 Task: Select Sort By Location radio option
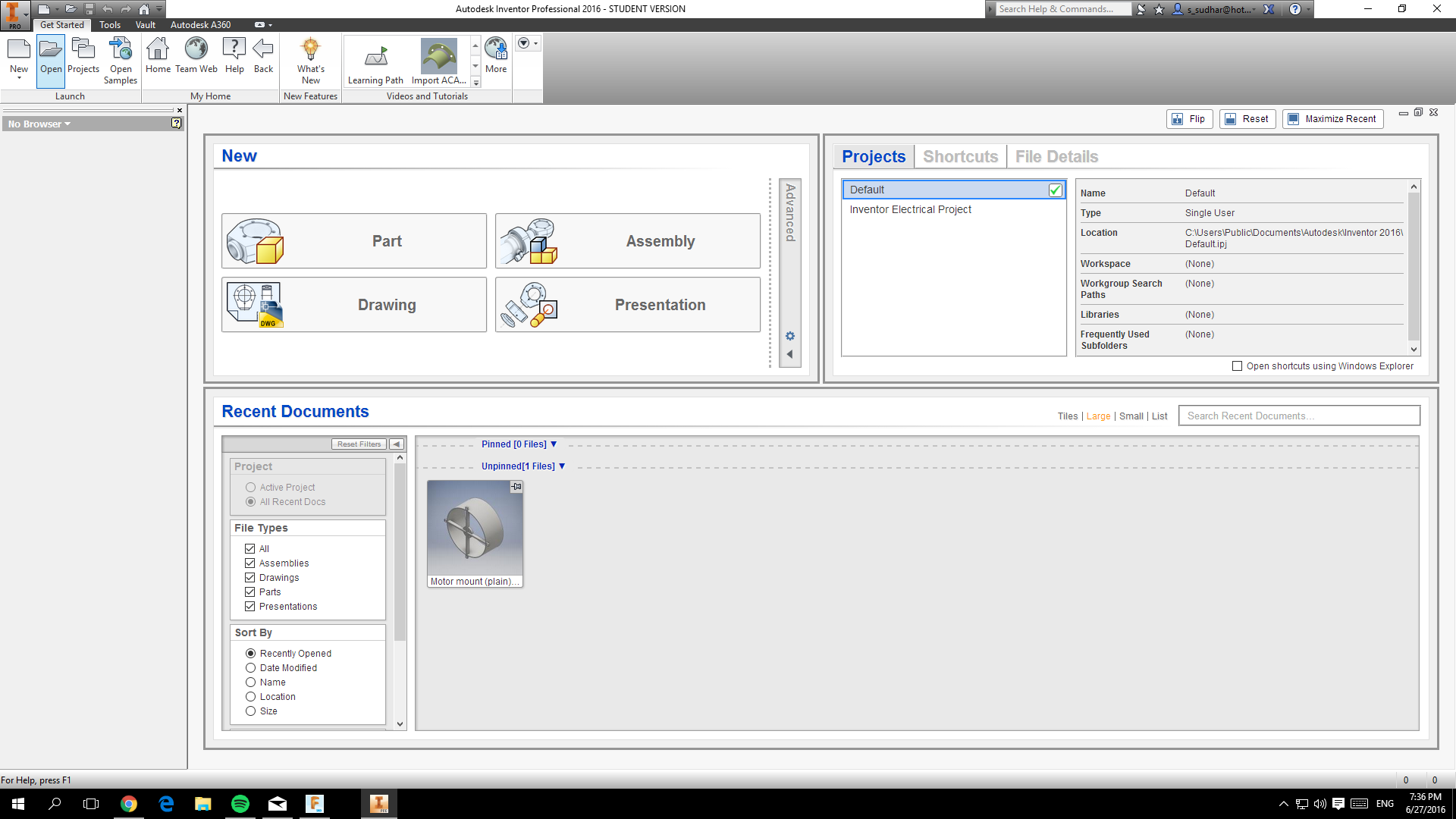tap(250, 697)
